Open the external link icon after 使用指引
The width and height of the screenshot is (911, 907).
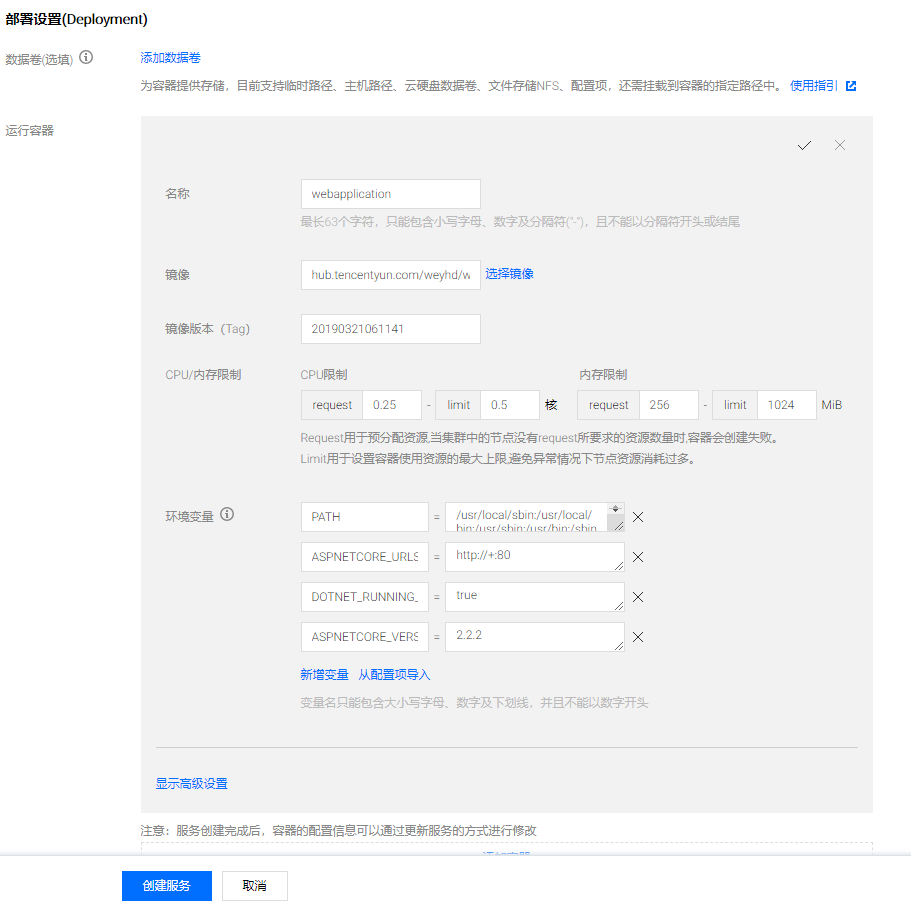point(851,86)
